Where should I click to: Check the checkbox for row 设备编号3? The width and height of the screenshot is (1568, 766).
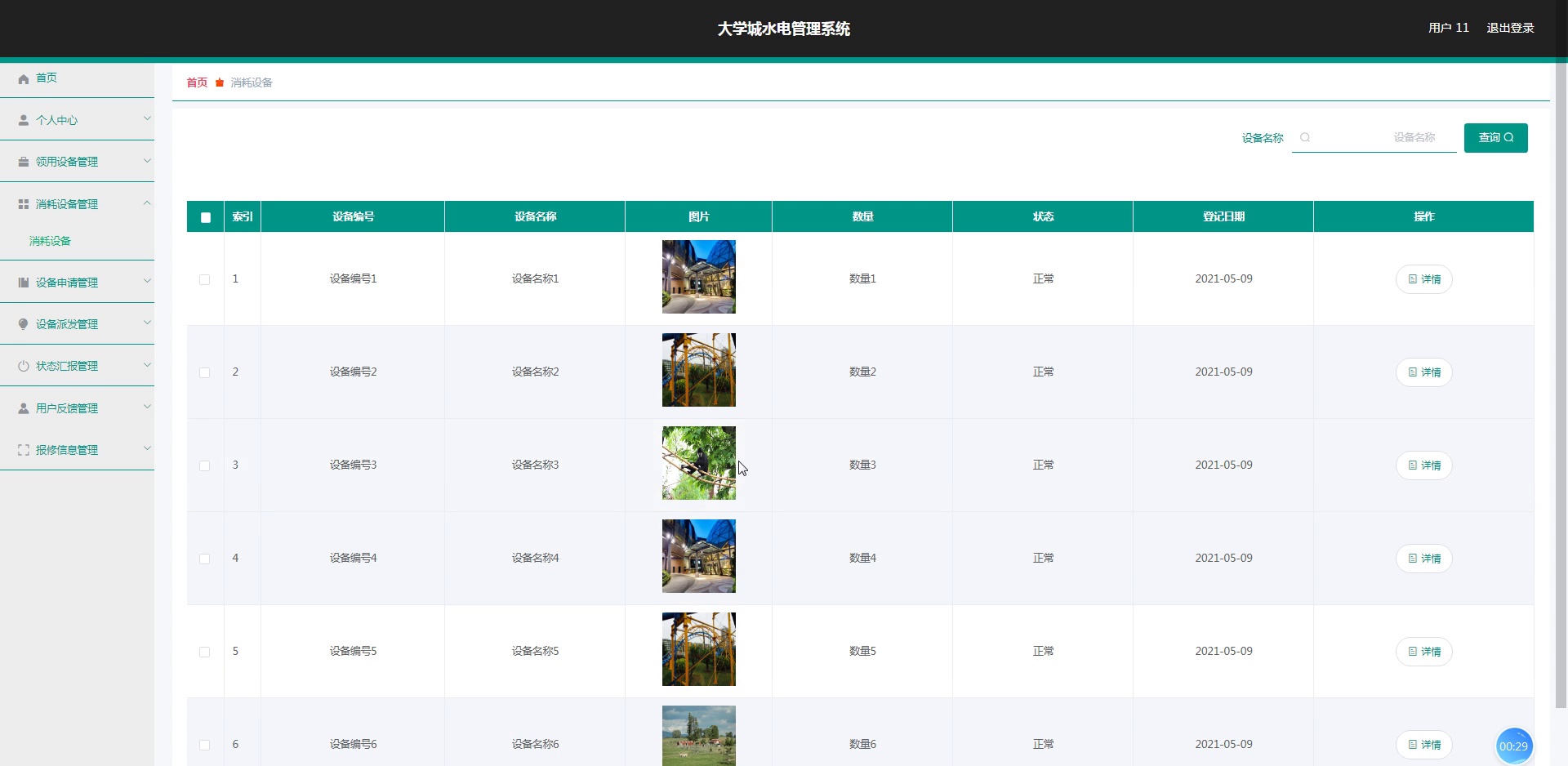coord(205,465)
